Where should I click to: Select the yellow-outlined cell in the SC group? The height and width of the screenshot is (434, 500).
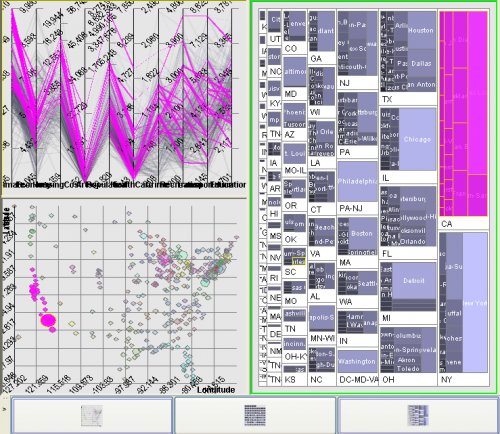pyautogui.click(x=298, y=261)
